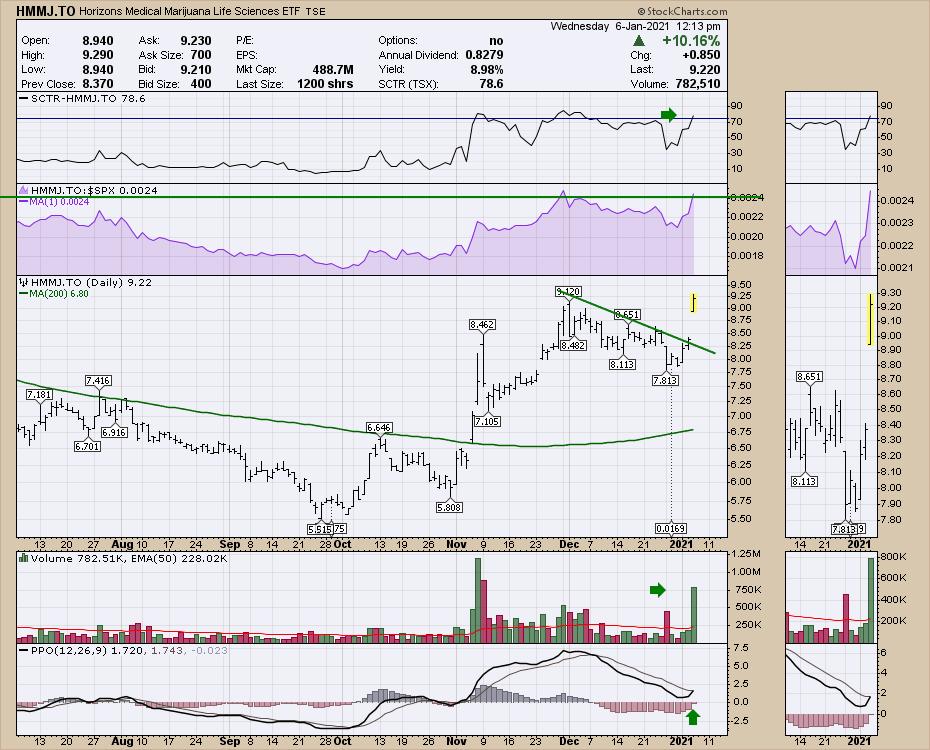930x750 pixels.
Task: Click the TSE exchange label
Action: tap(315, 11)
